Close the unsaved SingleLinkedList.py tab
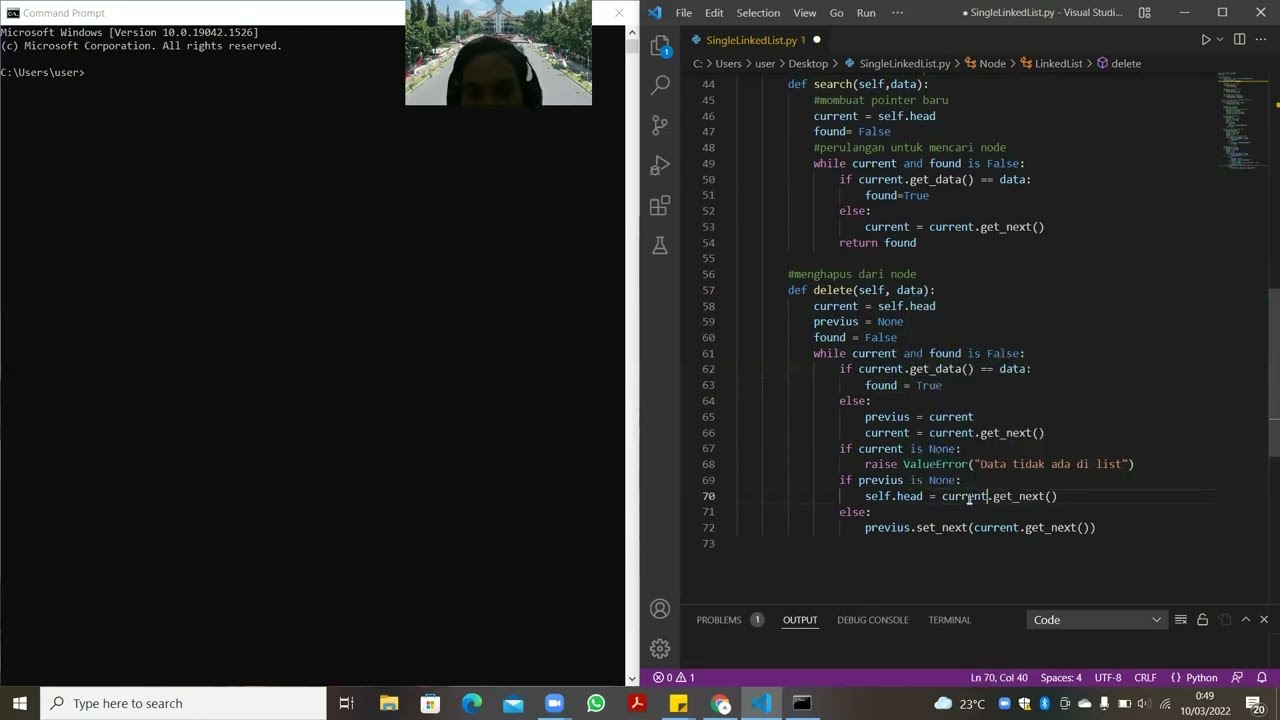This screenshot has width=1280, height=720. 816,40
